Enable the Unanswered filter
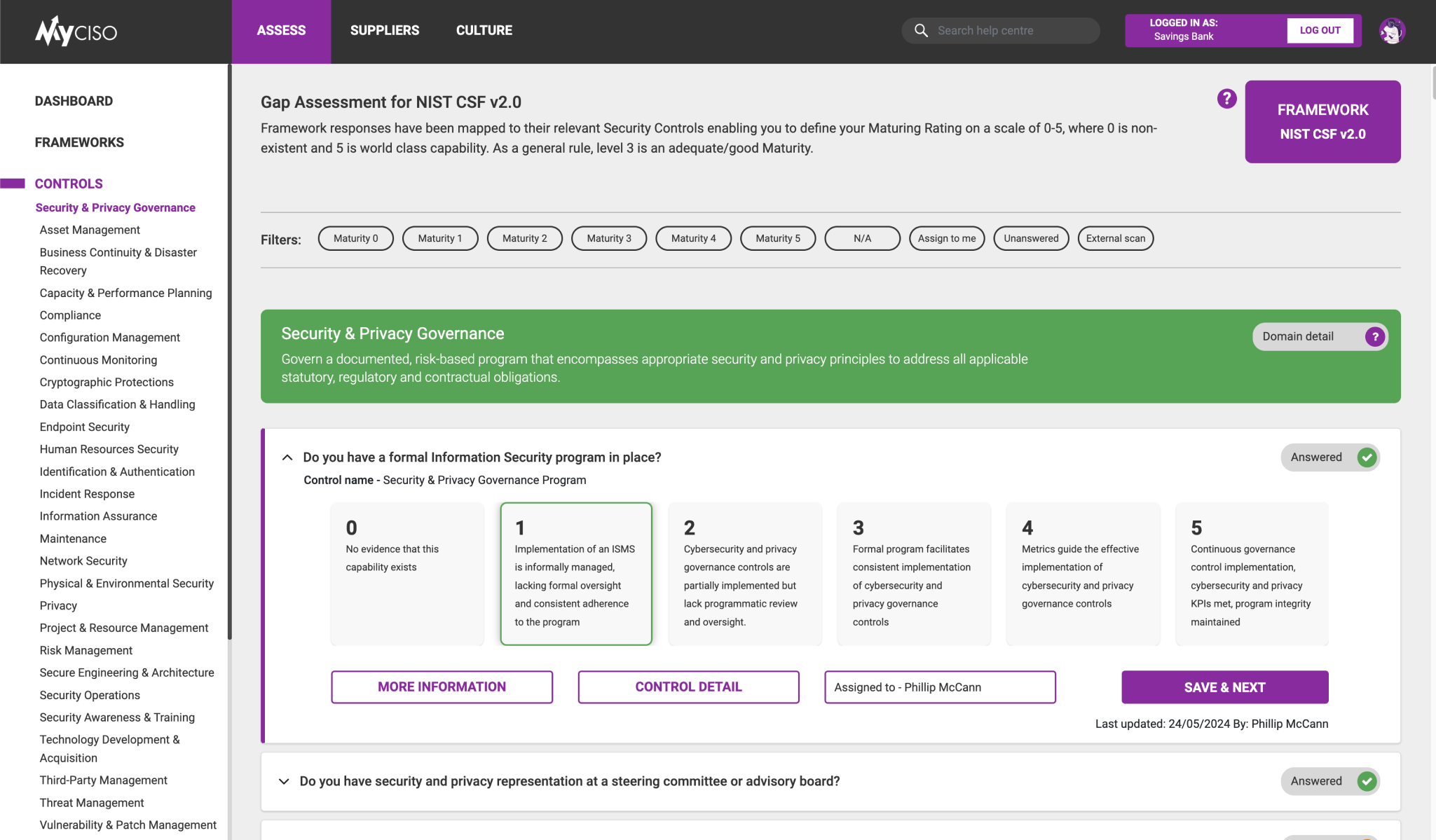The image size is (1436, 840). click(x=1031, y=238)
